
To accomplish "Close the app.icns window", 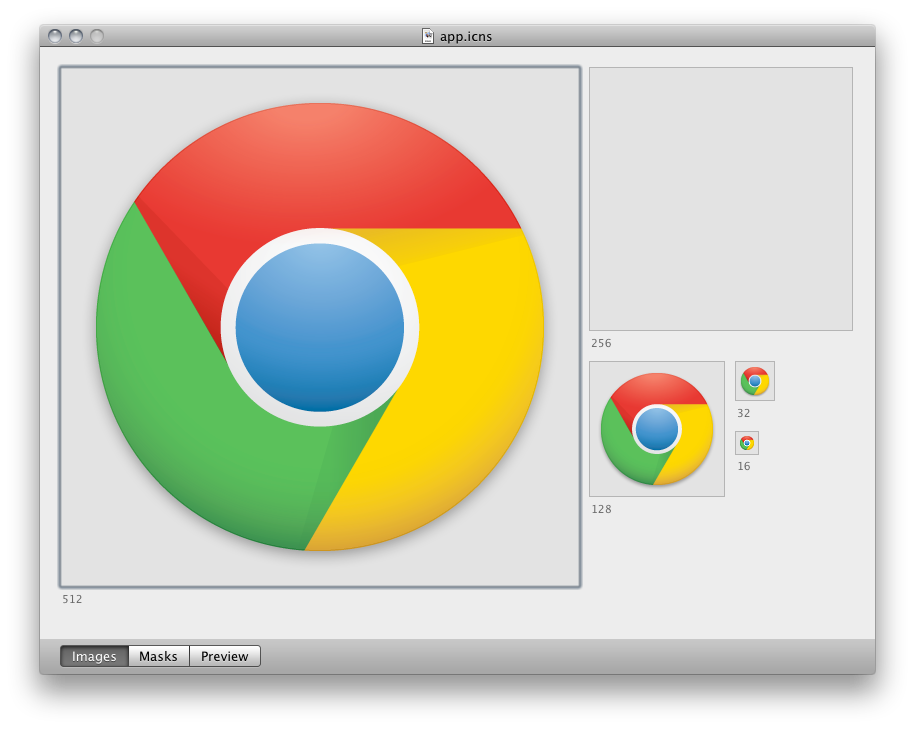I will point(55,36).
